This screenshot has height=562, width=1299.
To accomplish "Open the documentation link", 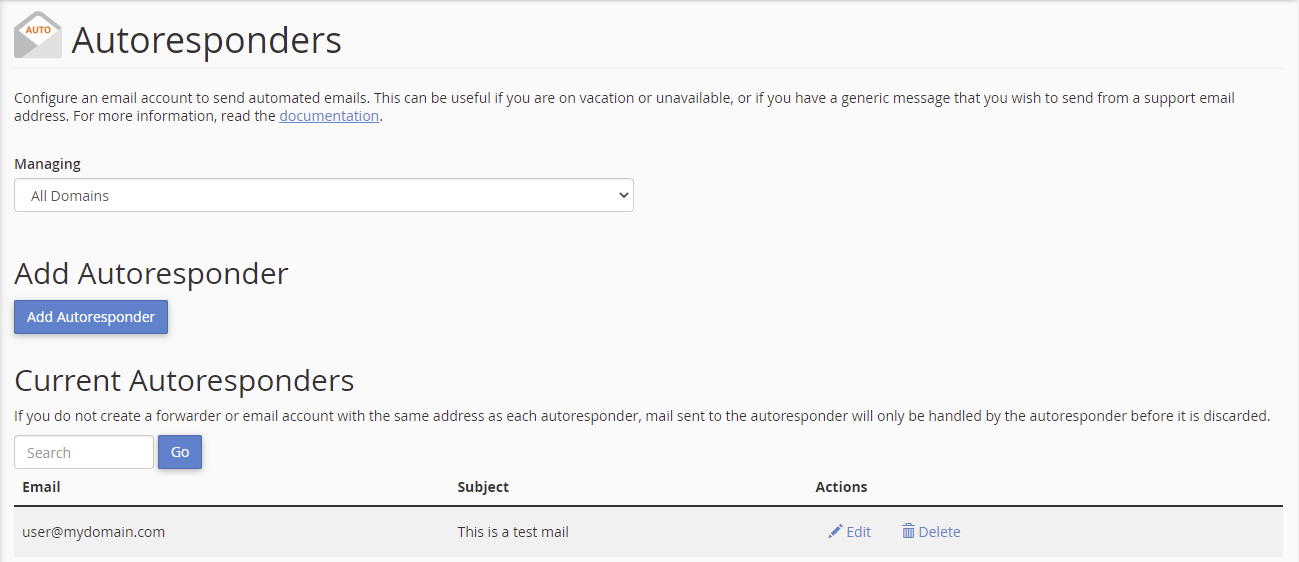I will coord(329,116).
